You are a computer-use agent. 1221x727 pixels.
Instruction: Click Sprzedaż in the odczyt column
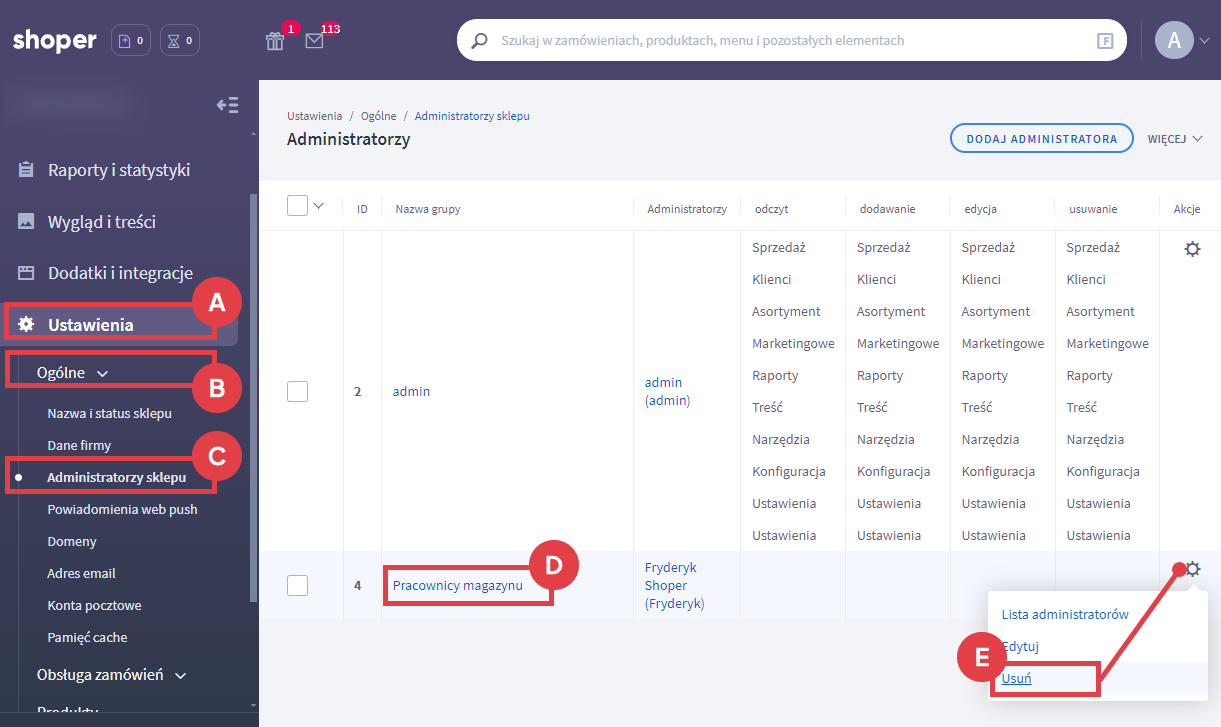point(779,247)
